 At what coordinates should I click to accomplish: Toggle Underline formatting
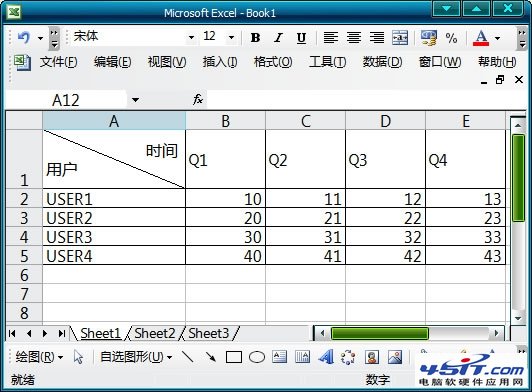click(301, 38)
